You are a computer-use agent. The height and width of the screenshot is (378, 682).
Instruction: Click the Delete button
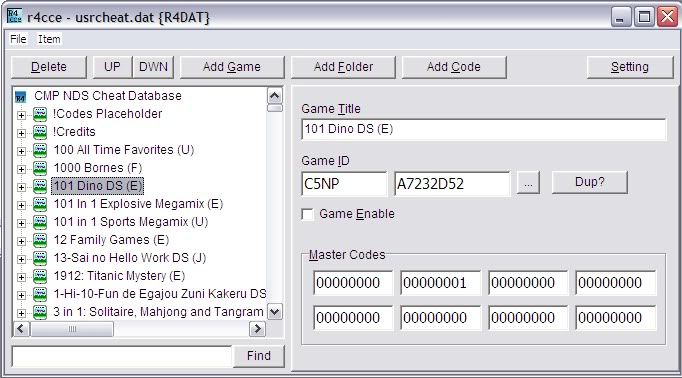tap(49, 67)
